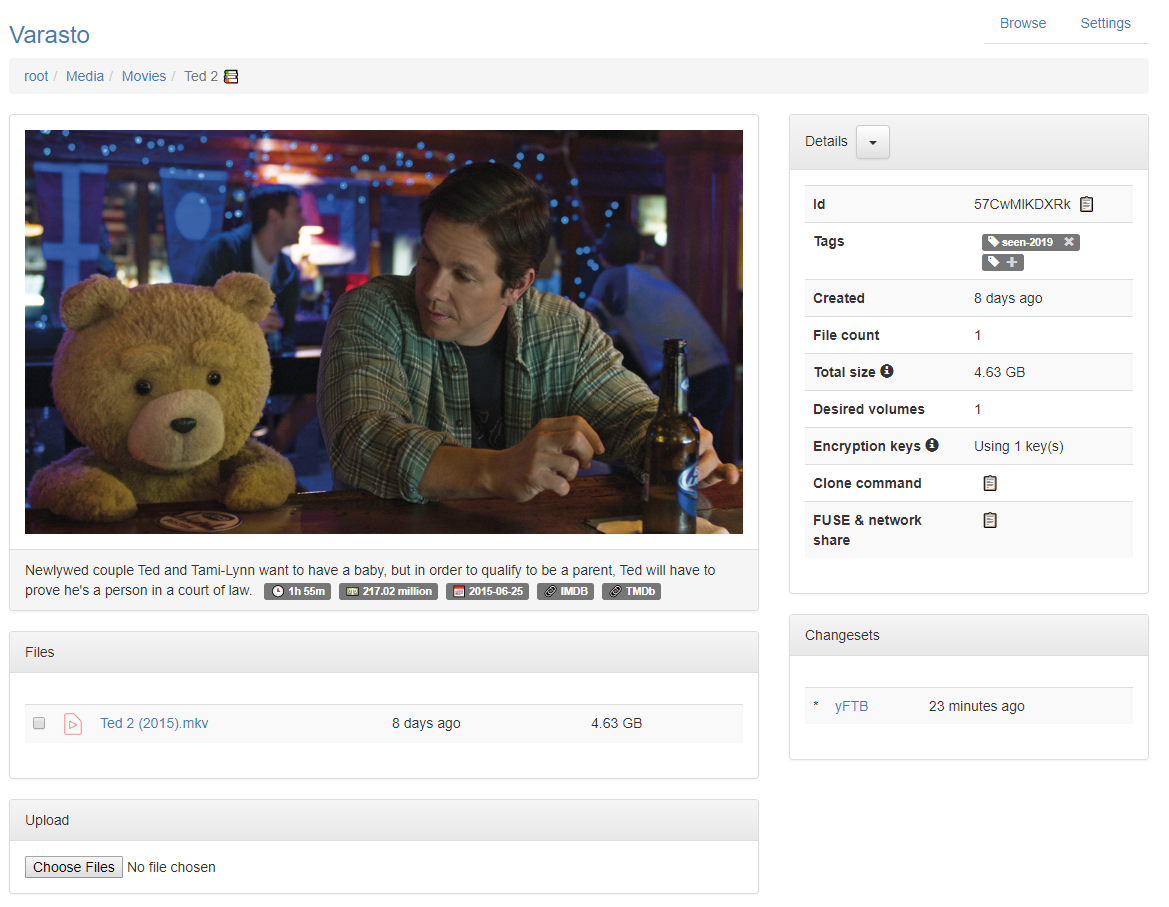Open the Settings tab
This screenshot has width=1169, height=907.
click(1105, 23)
